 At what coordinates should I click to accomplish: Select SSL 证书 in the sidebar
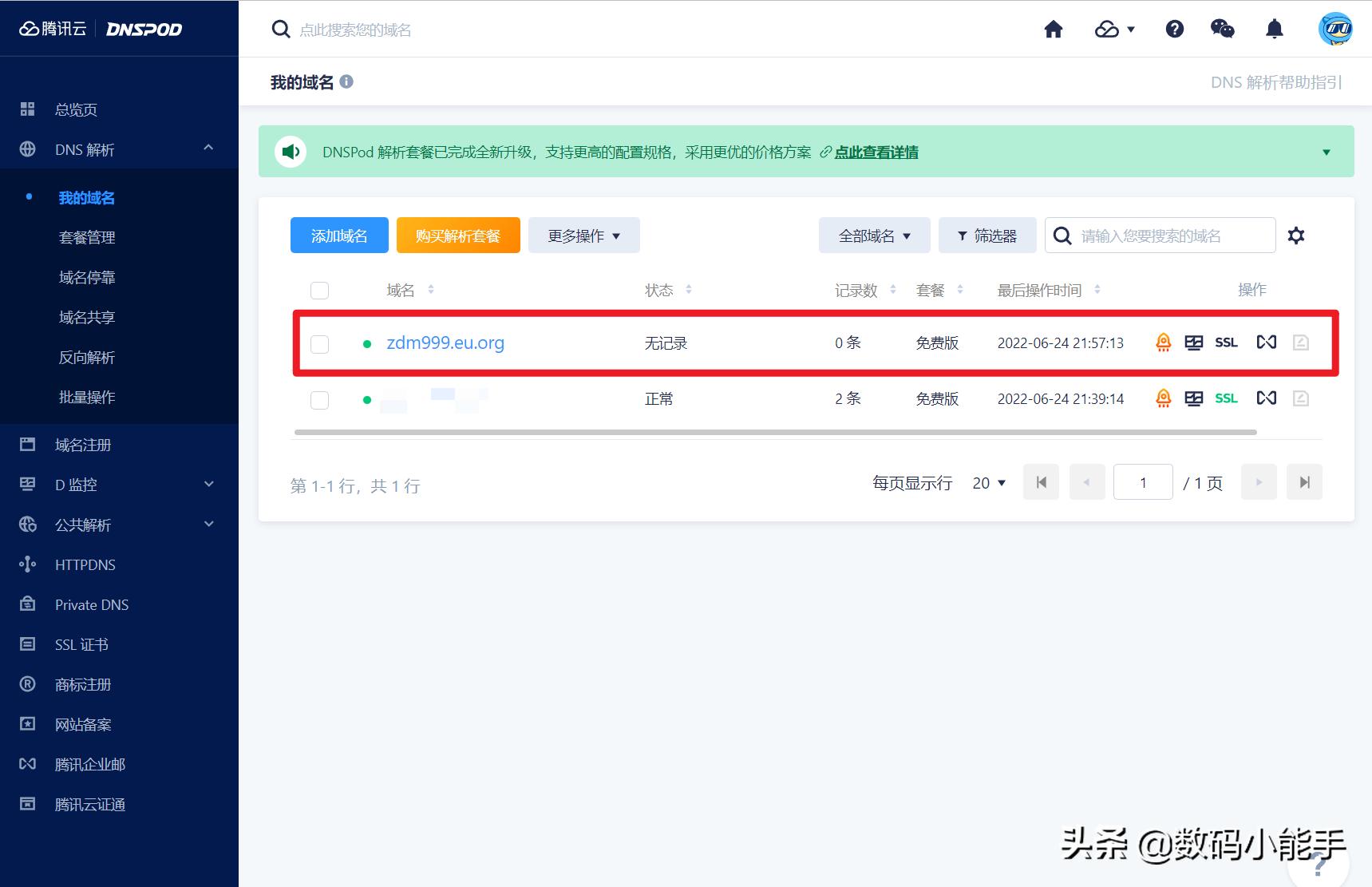[81, 644]
